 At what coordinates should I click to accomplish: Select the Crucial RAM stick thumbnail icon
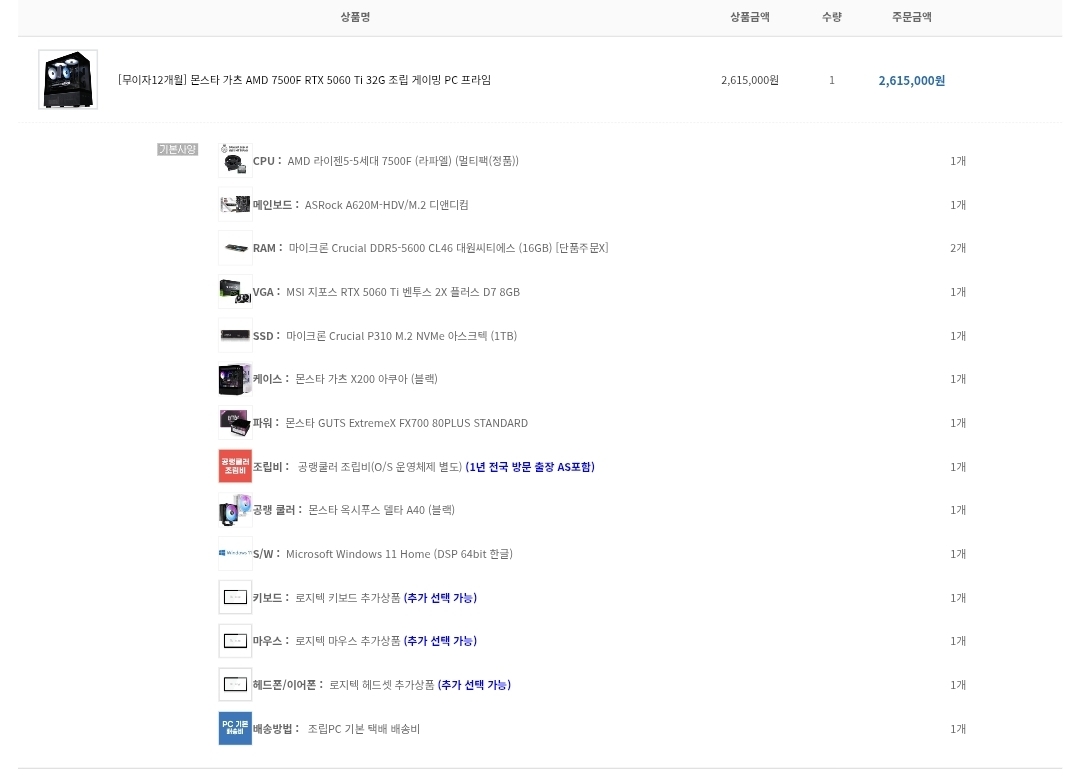pos(235,248)
